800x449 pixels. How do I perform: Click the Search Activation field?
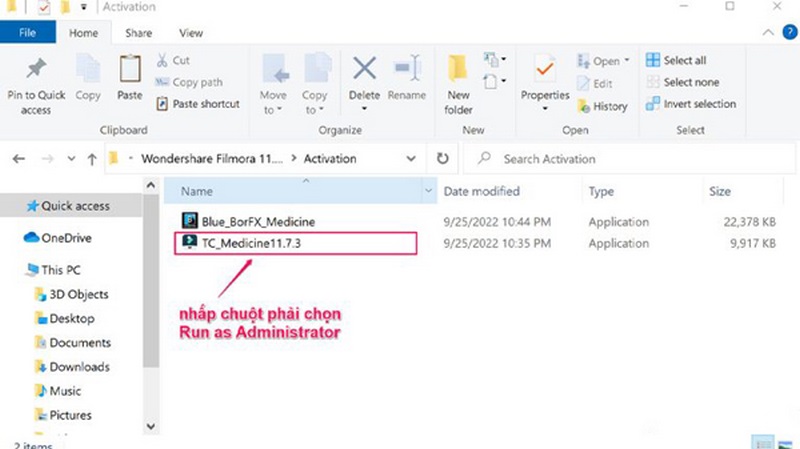(629, 159)
